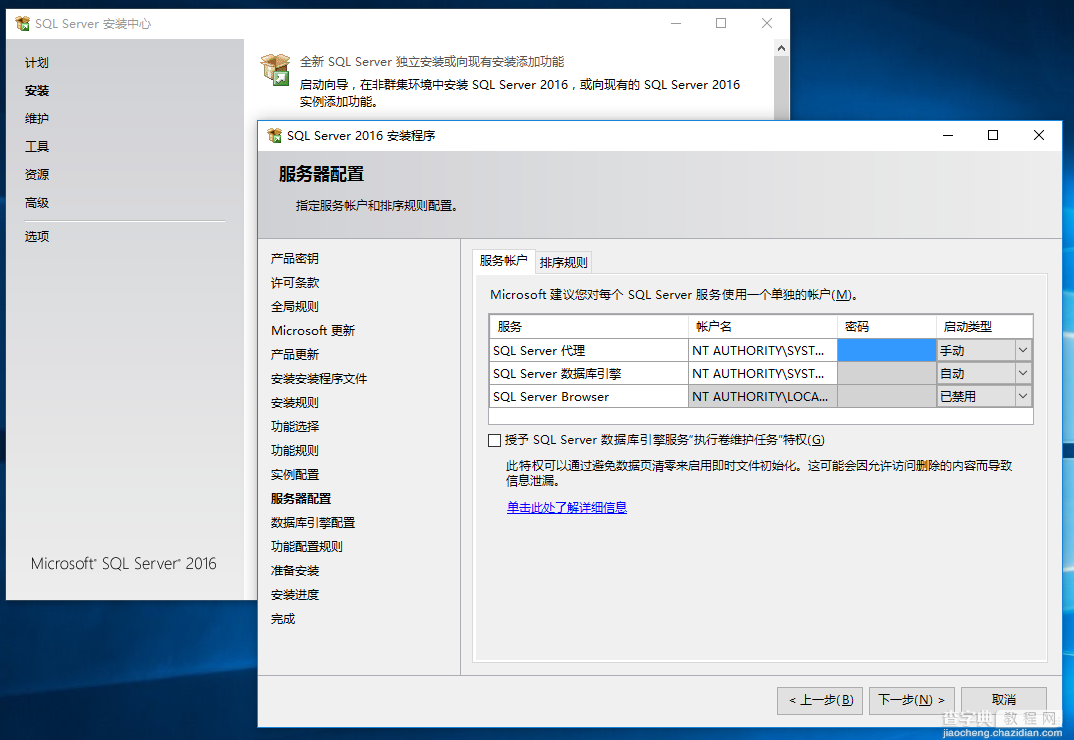Click the 安装安装程序文件 step in wizard list
1074x740 pixels.
[x=319, y=378]
